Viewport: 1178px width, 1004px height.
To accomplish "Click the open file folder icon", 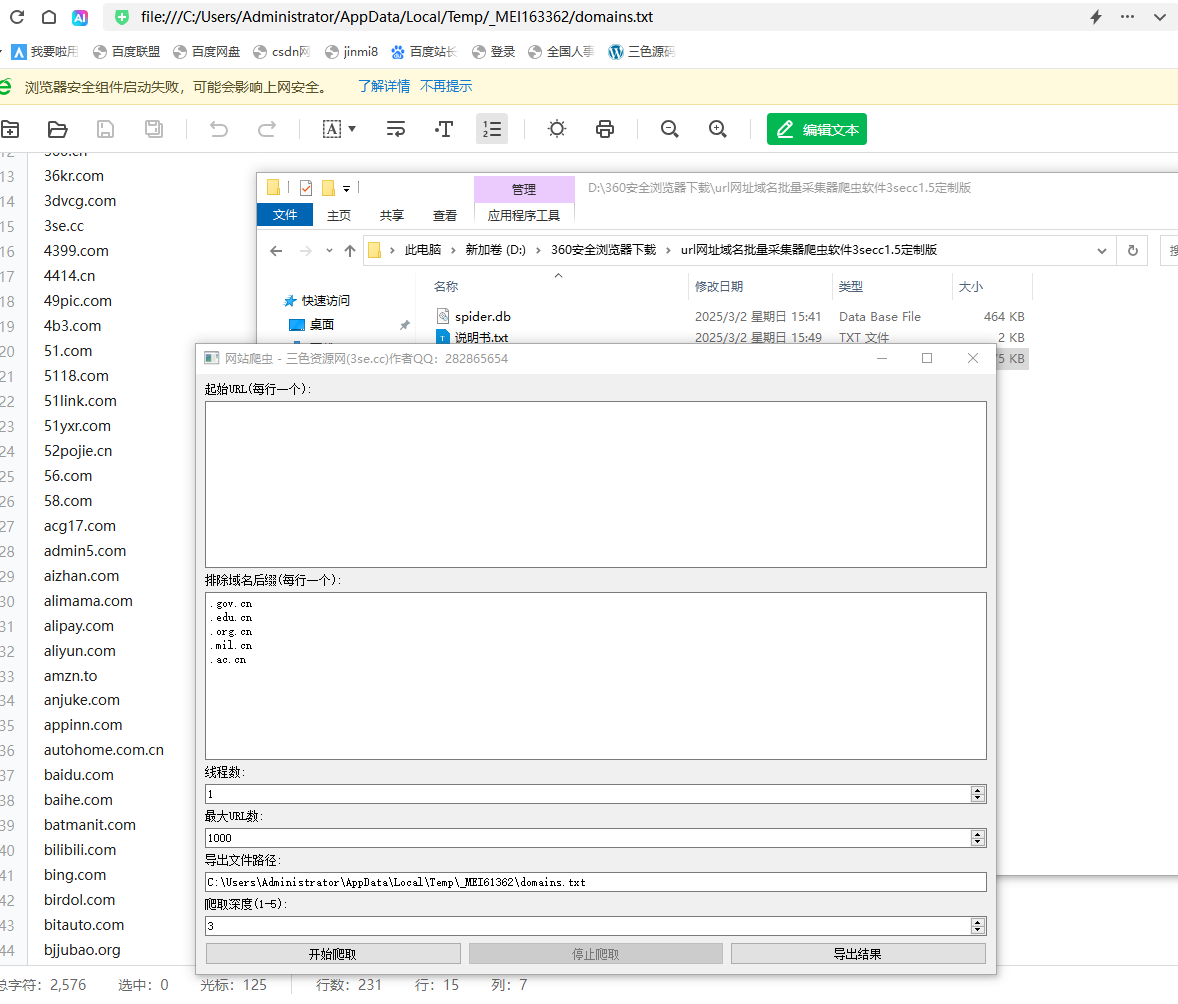I will 57,129.
